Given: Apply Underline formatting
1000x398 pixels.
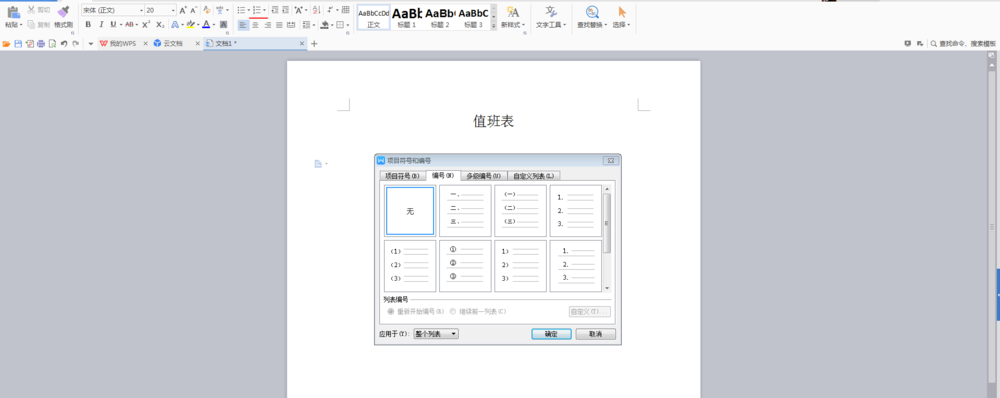Looking at the screenshot, I should click(x=113, y=24).
